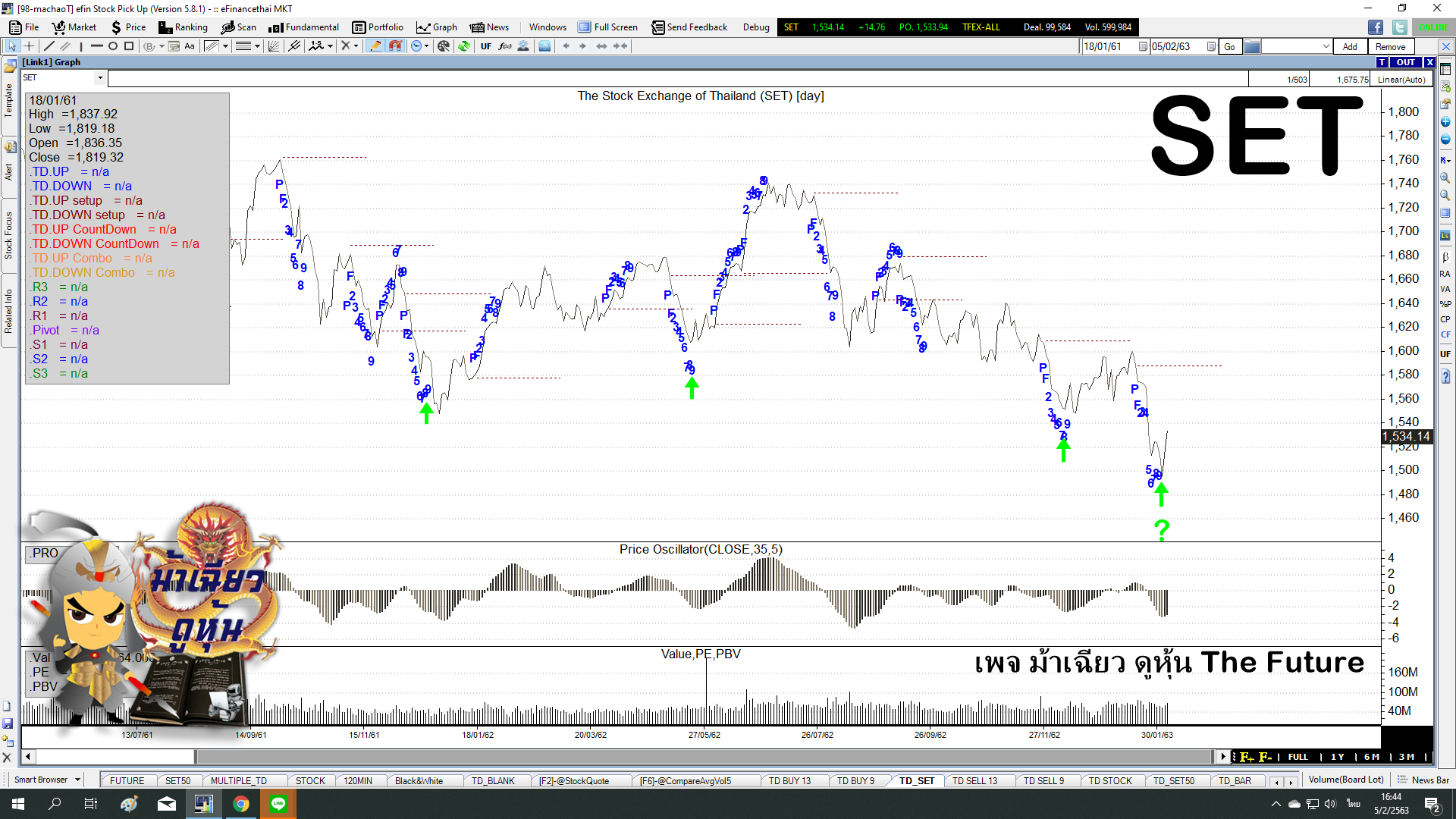Image resolution: width=1456 pixels, height=819 pixels.
Task: Switch to the TD_SET50 tab
Action: tap(1173, 780)
